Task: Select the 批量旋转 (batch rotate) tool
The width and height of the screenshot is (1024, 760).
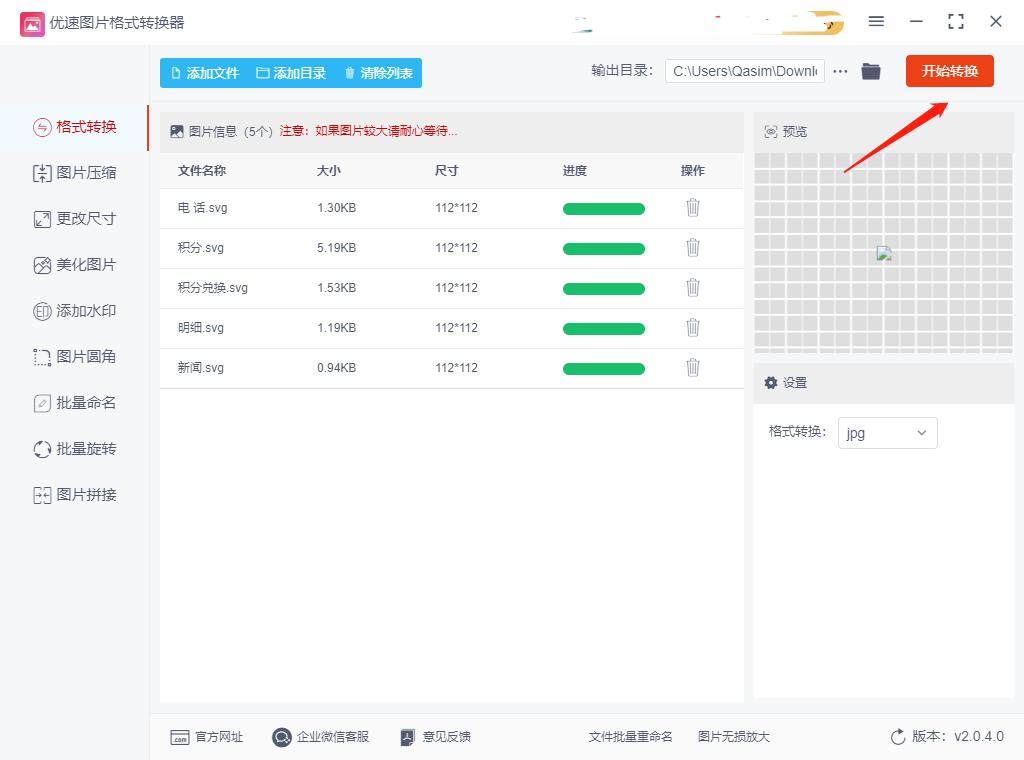Action: (x=75, y=448)
